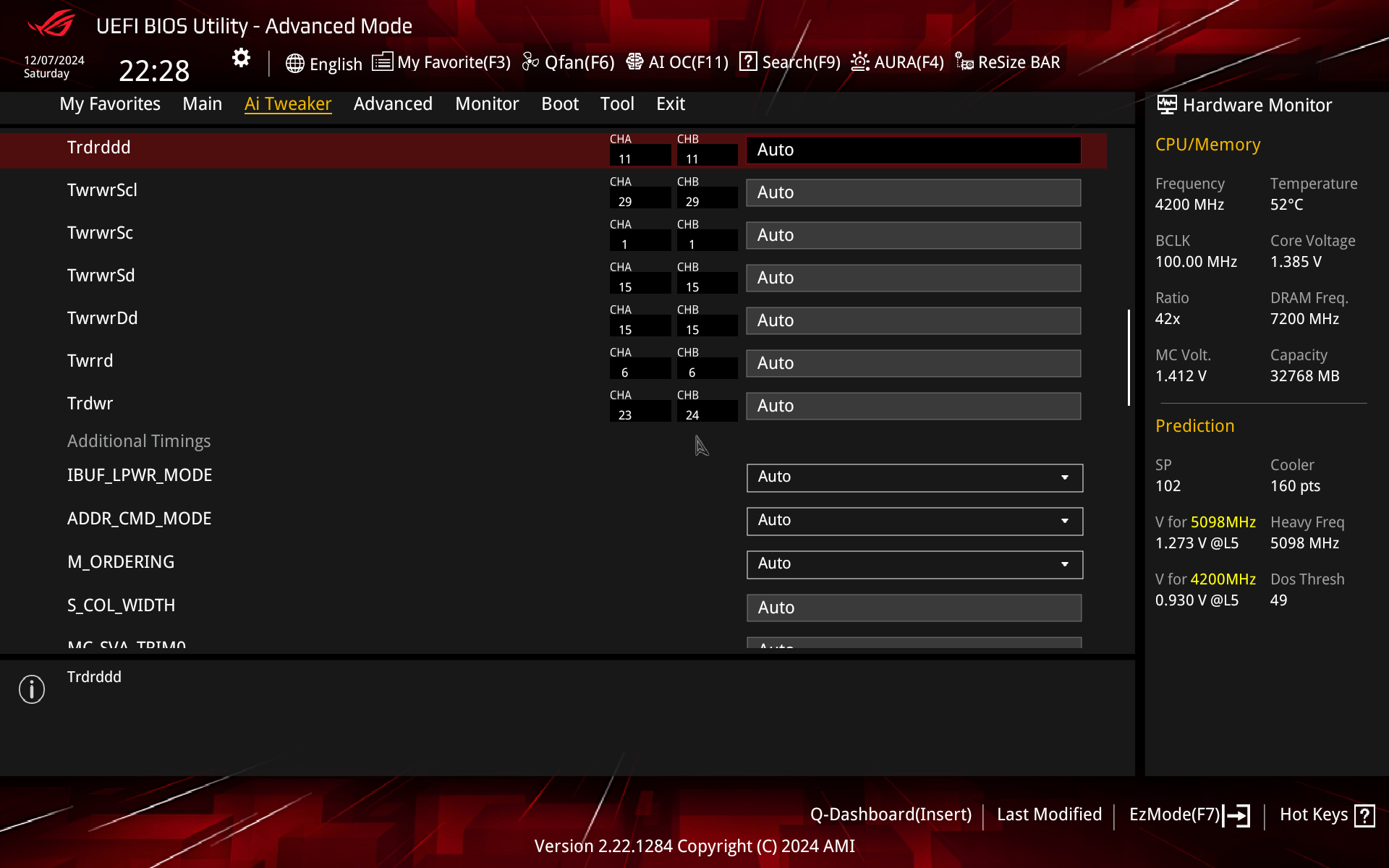Image resolution: width=1389 pixels, height=868 pixels.
Task: Click the vertical scrollbar of settings list
Action: tap(1129, 358)
